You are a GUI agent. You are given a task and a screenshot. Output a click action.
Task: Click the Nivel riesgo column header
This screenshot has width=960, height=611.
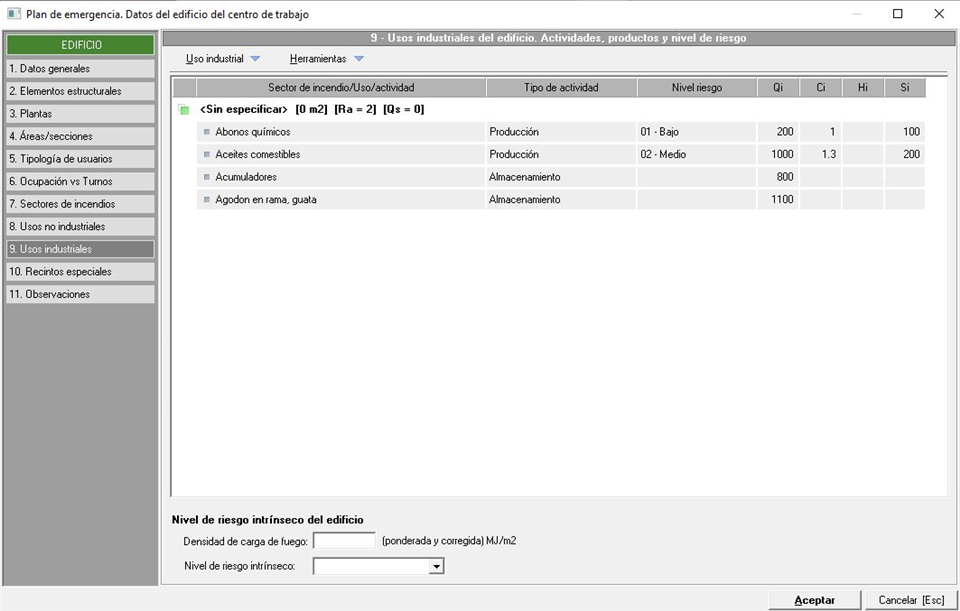[x=696, y=88]
